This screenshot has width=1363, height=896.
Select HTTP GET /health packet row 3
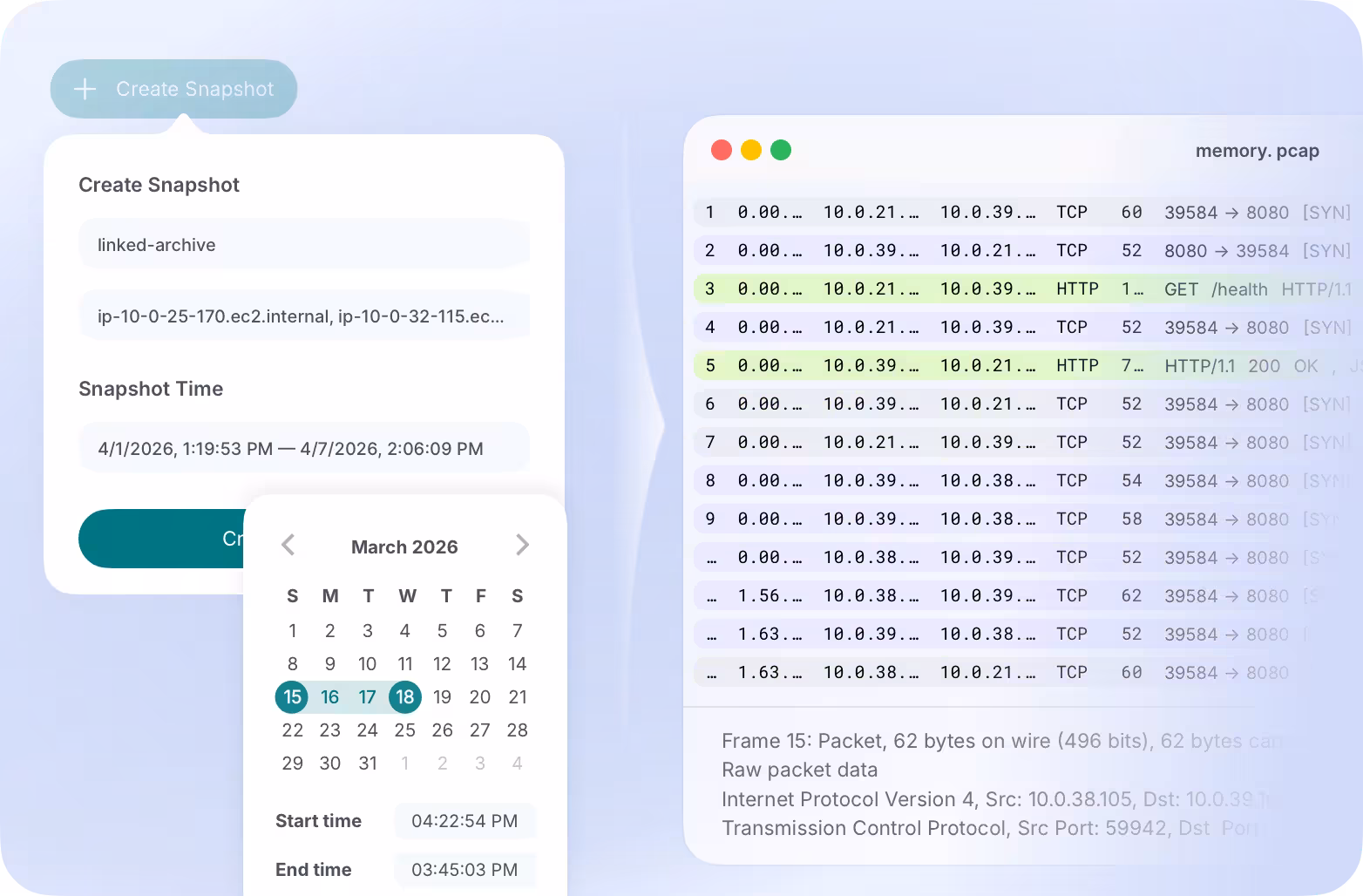(x=1028, y=288)
